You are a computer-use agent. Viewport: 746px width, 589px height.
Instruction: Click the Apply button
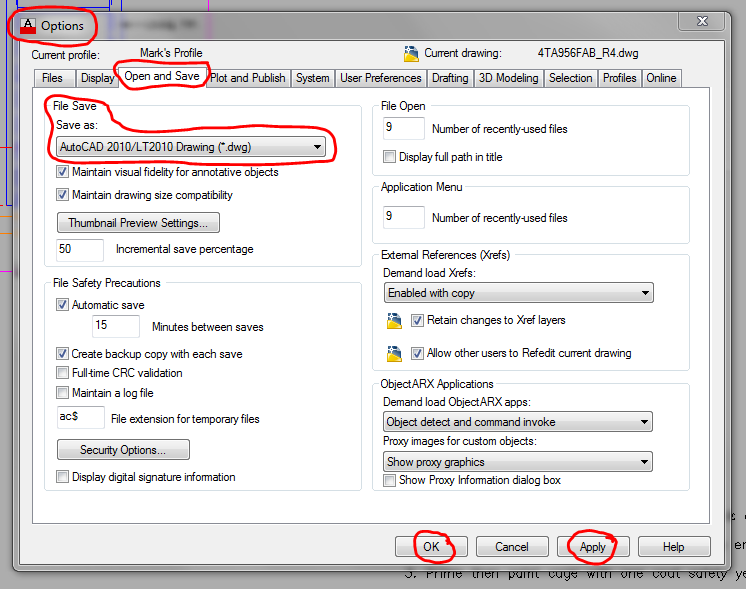(x=593, y=547)
